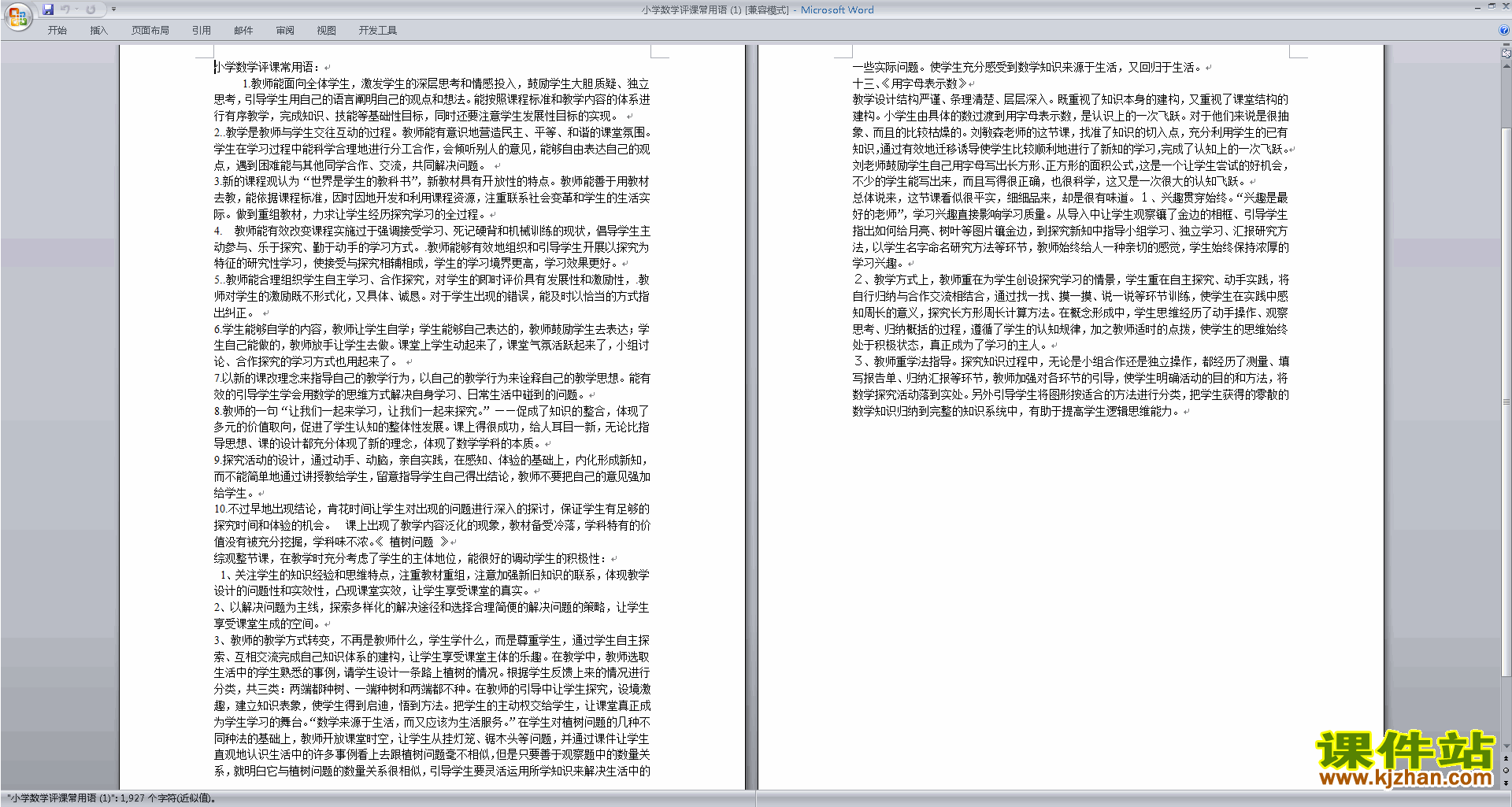Click text 《 植树问题 》 on page one

point(412,542)
